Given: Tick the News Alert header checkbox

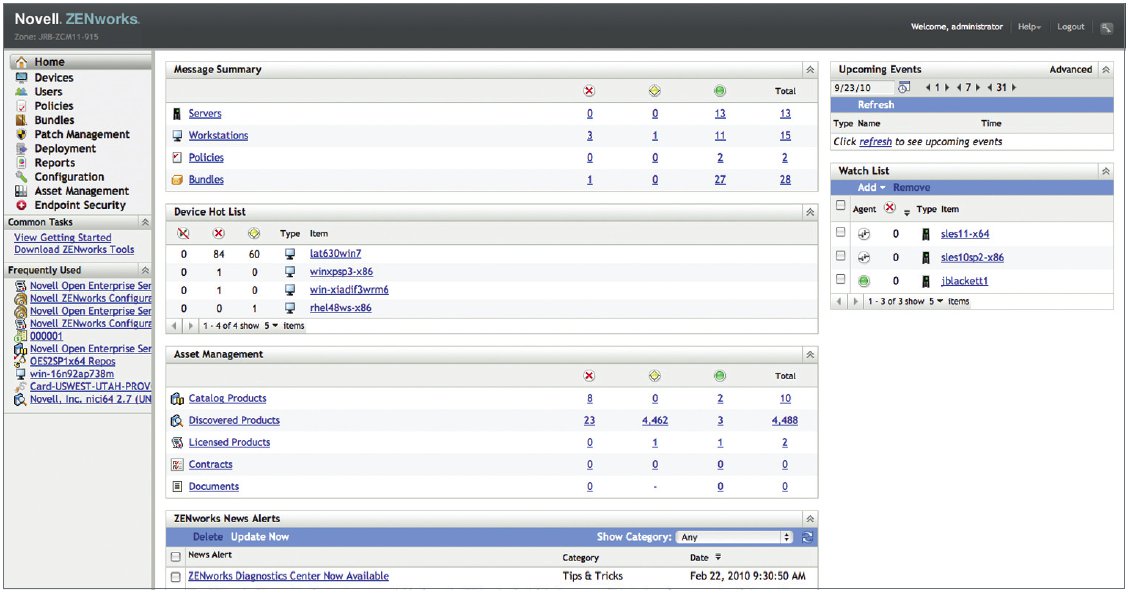Looking at the screenshot, I should (175, 557).
